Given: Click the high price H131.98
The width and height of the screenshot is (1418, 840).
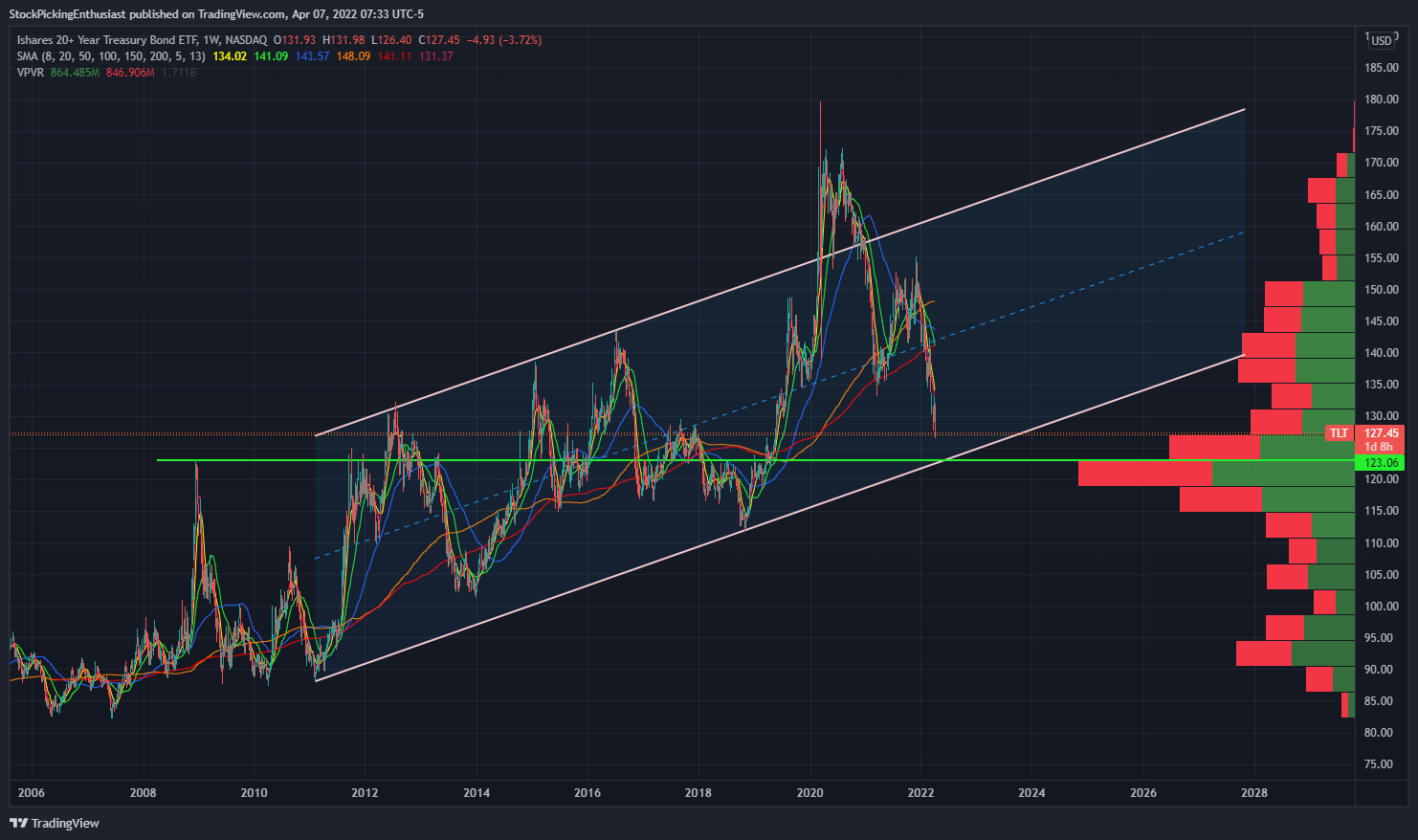Looking at the screenshot, I should click(343, 40).
